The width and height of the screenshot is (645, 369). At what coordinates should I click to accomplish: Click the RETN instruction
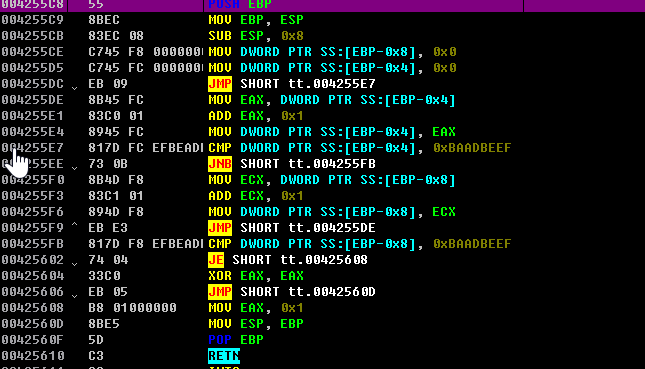224,356
